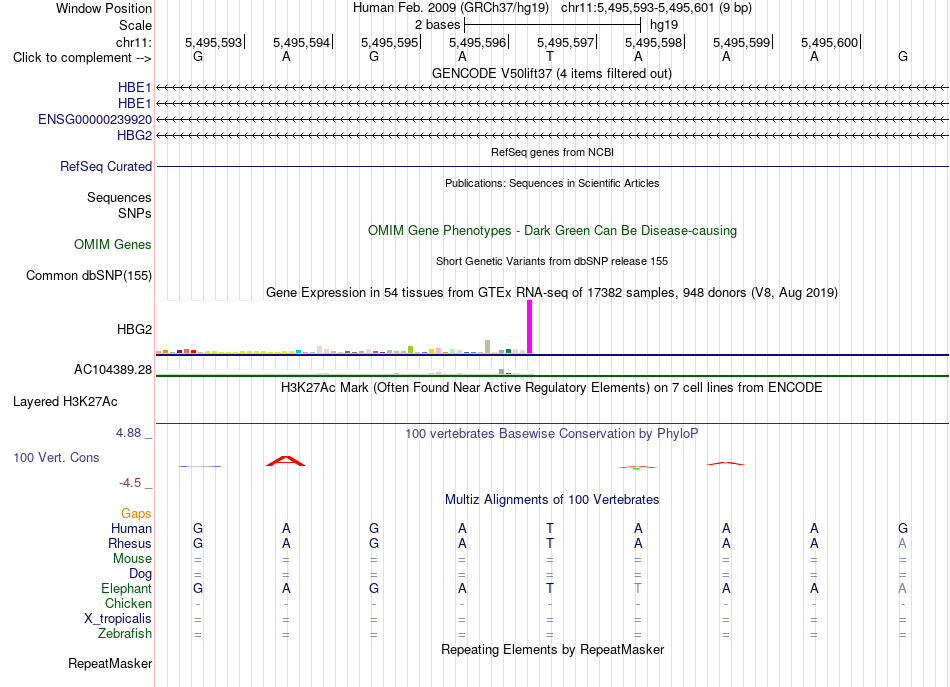Image resolution: width=950 pixels, height=687 pixels.
Task: Click the PhyloP Basewise Conservation title
Action: tap(551, 433)
